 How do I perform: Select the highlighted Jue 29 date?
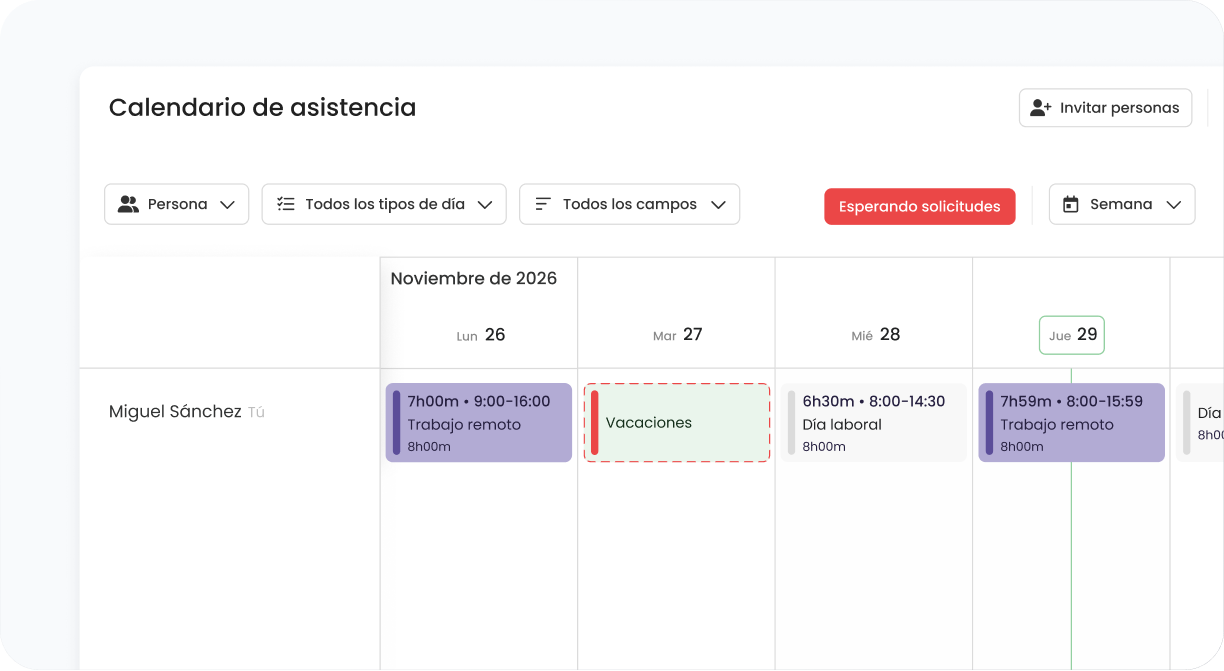click(x=1072, y=335)
